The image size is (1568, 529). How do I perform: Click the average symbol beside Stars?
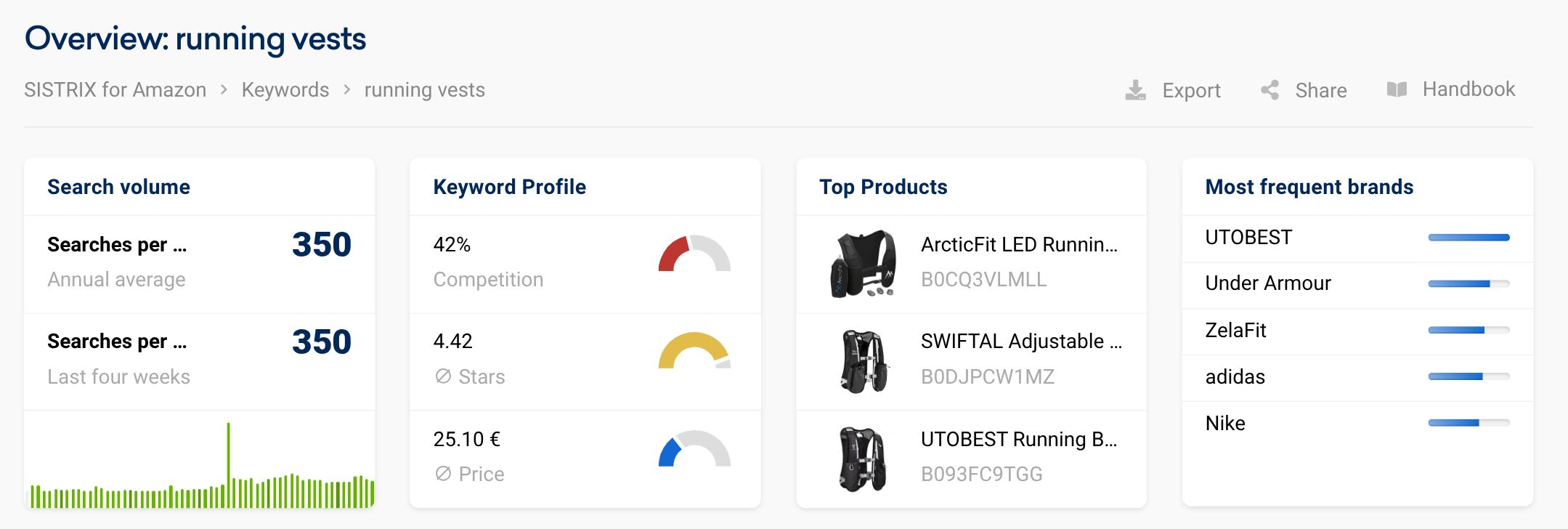tap(443, 376)
